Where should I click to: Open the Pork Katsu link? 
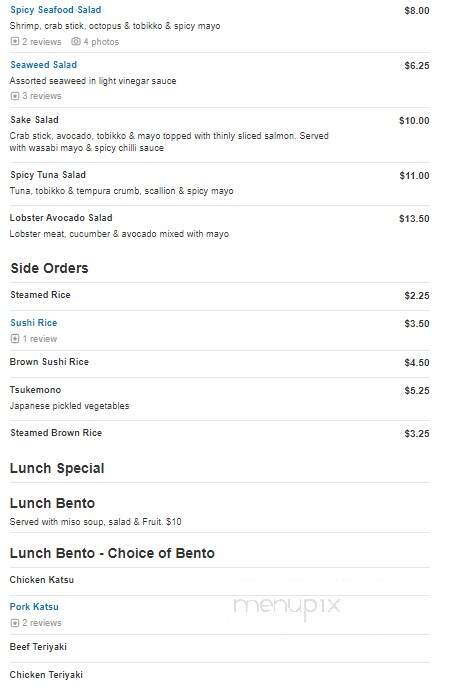pos(34,606)
